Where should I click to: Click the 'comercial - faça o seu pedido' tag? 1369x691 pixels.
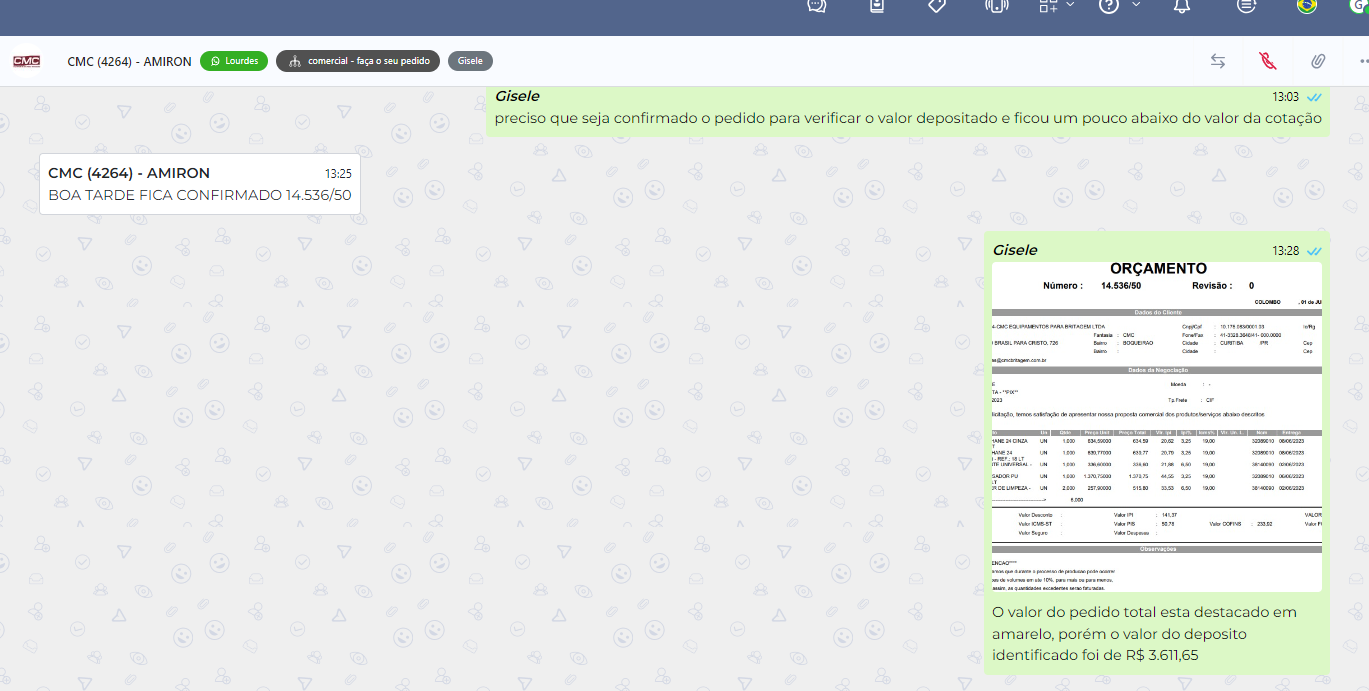[x=358, y=61]
